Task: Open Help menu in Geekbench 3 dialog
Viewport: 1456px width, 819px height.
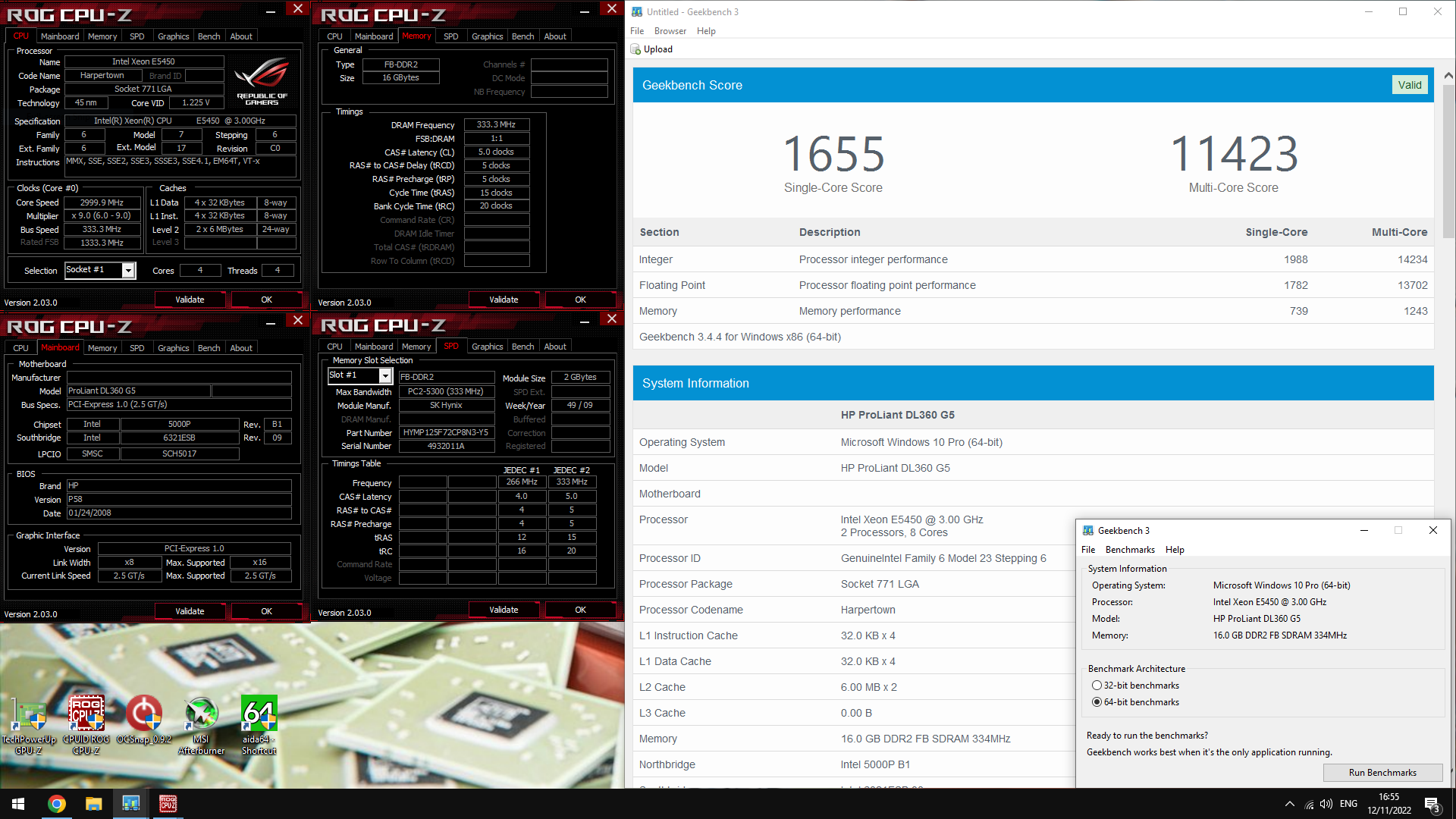Action: tap(1175, 550)
